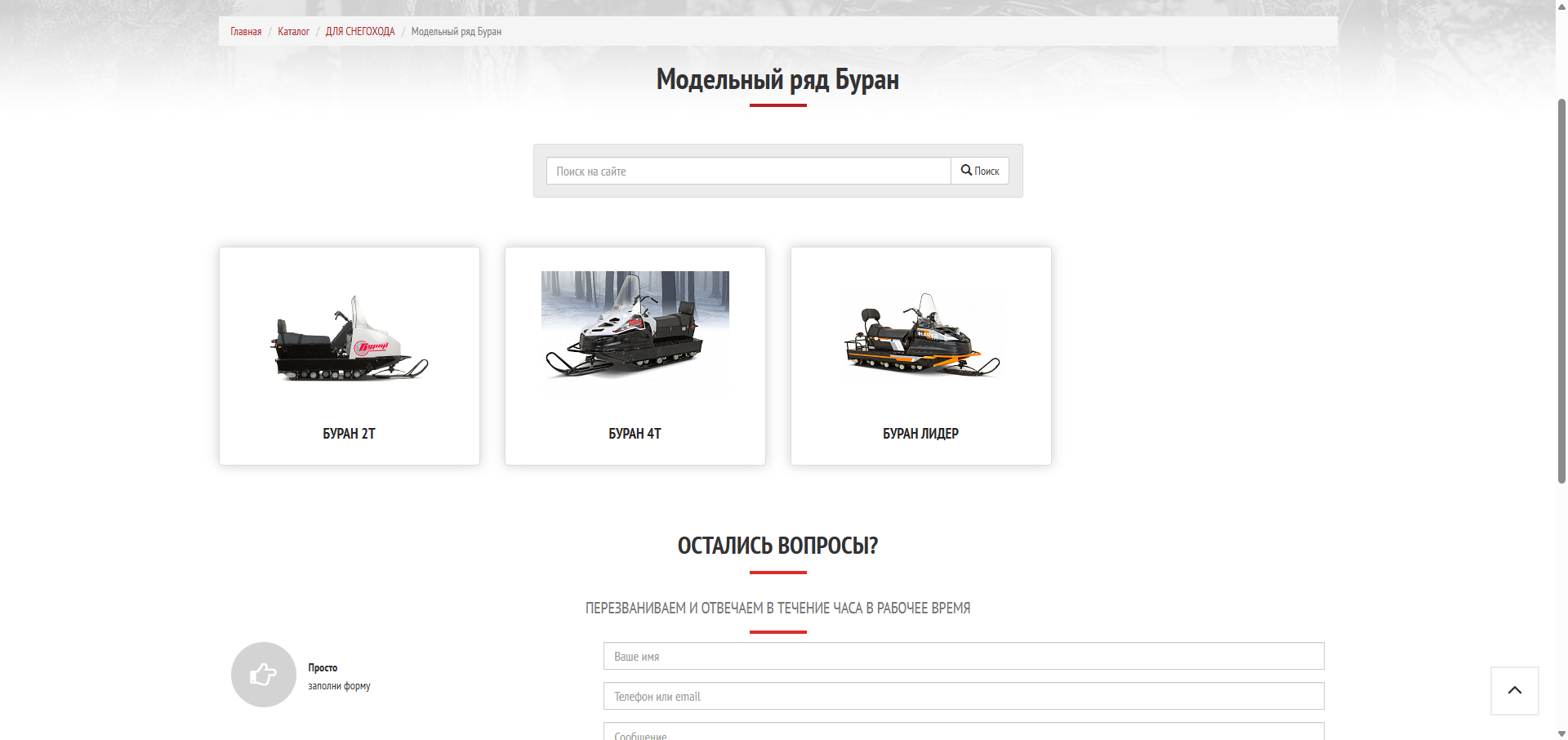Click the scrollbar down arrow
The image size is (1568, 740).
pyautogui.click(x=1561, y=733)
